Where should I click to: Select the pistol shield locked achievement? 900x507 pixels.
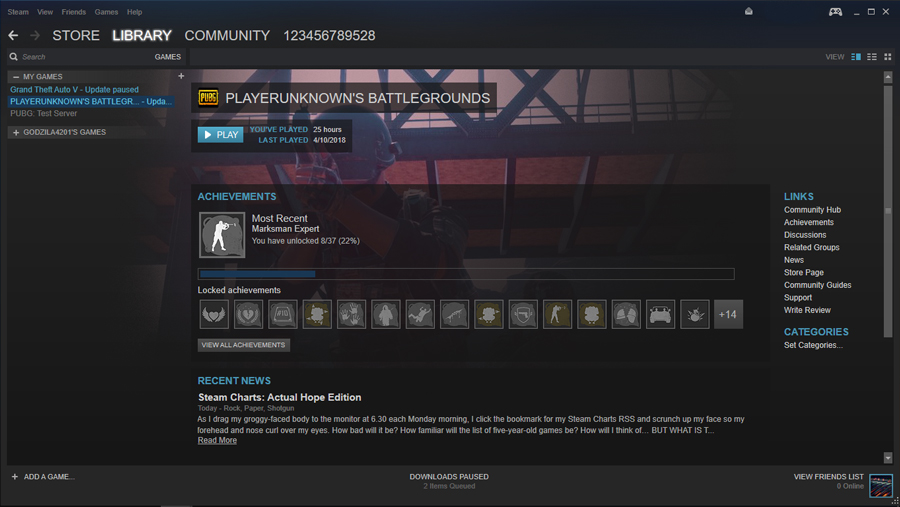[x=523, y=314]
